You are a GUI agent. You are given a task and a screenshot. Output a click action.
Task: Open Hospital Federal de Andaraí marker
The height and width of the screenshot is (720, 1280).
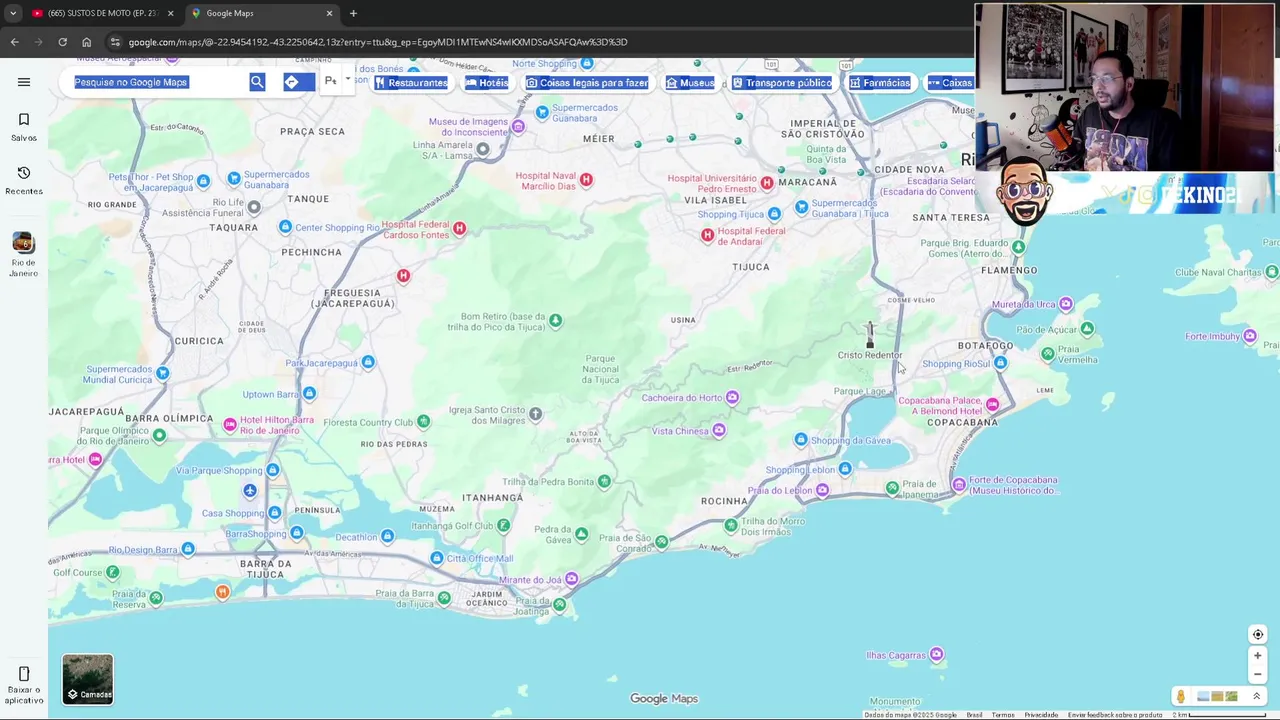(707, 235)
